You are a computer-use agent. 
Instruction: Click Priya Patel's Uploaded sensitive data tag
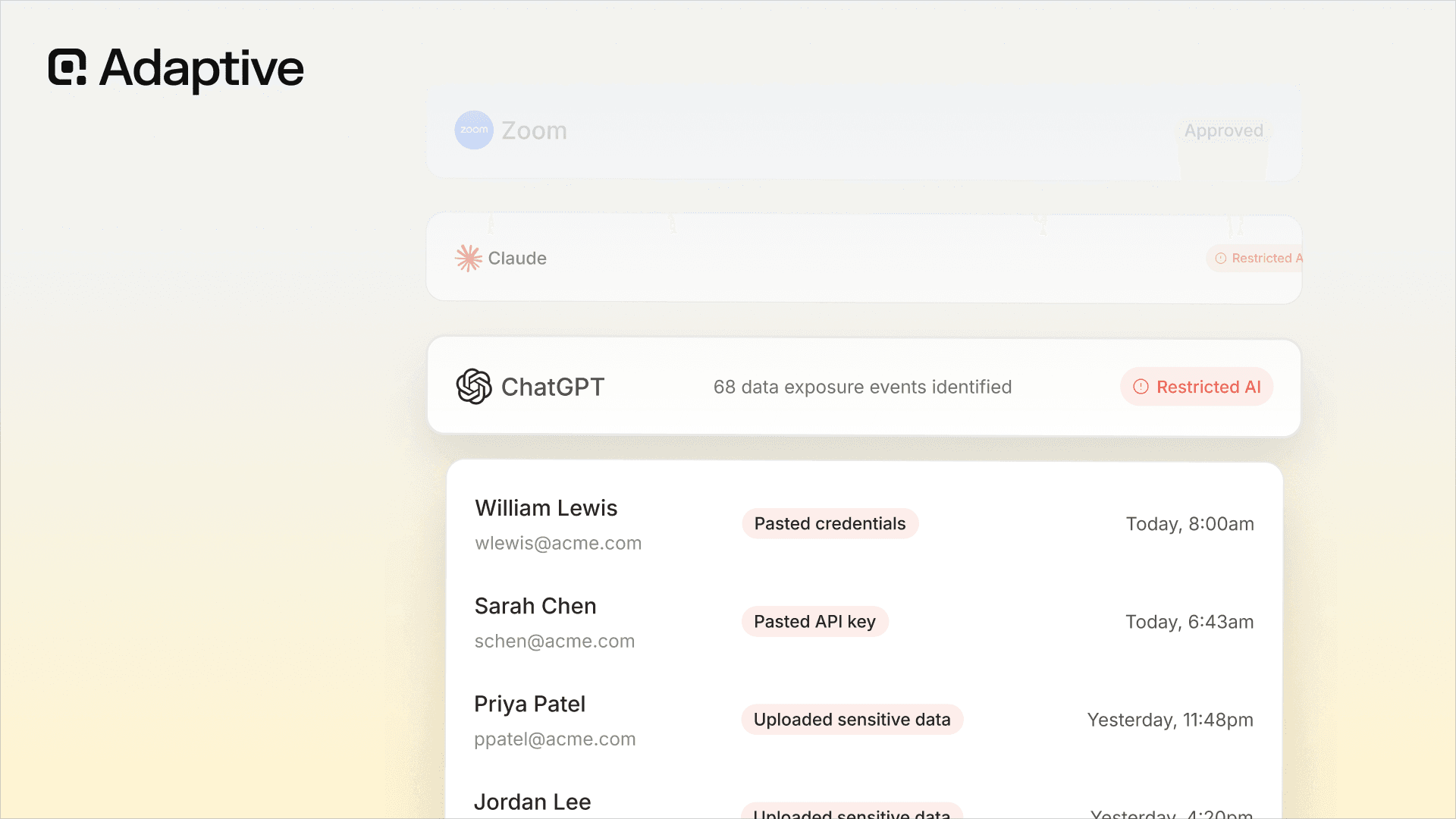[x=852, y=720]
